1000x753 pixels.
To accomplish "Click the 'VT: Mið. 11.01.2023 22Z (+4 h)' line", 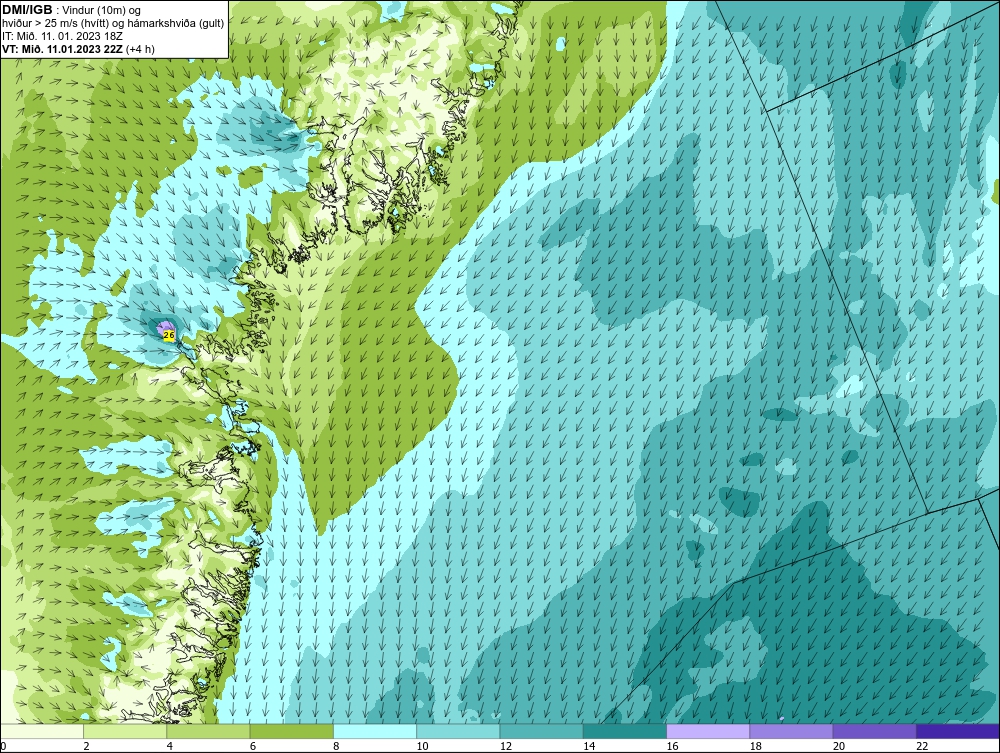I will 78,48.
